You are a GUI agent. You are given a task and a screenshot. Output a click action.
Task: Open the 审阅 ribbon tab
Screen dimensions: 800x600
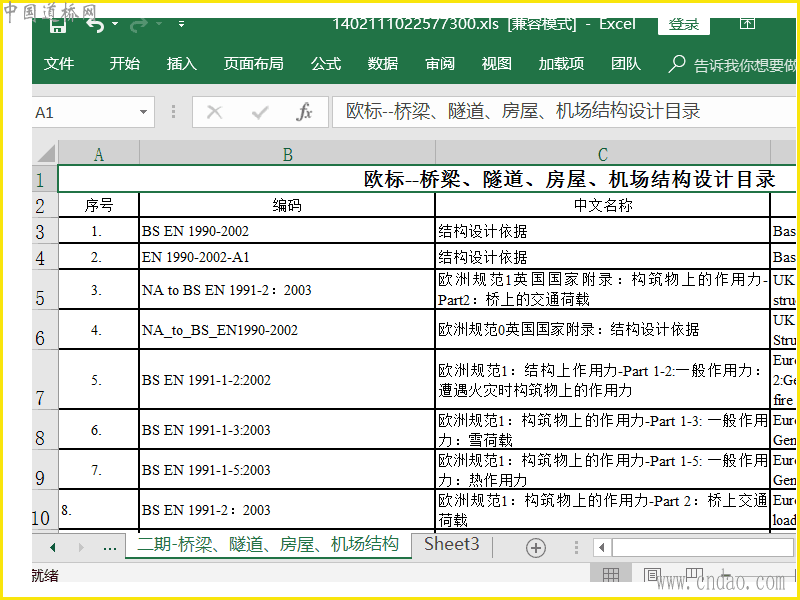[440, 64]
